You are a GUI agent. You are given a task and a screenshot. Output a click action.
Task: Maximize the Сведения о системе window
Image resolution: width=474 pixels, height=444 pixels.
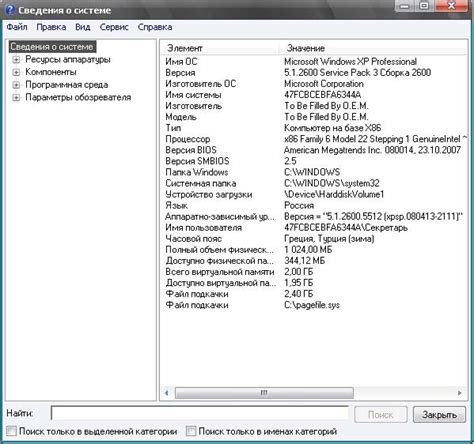424,6
